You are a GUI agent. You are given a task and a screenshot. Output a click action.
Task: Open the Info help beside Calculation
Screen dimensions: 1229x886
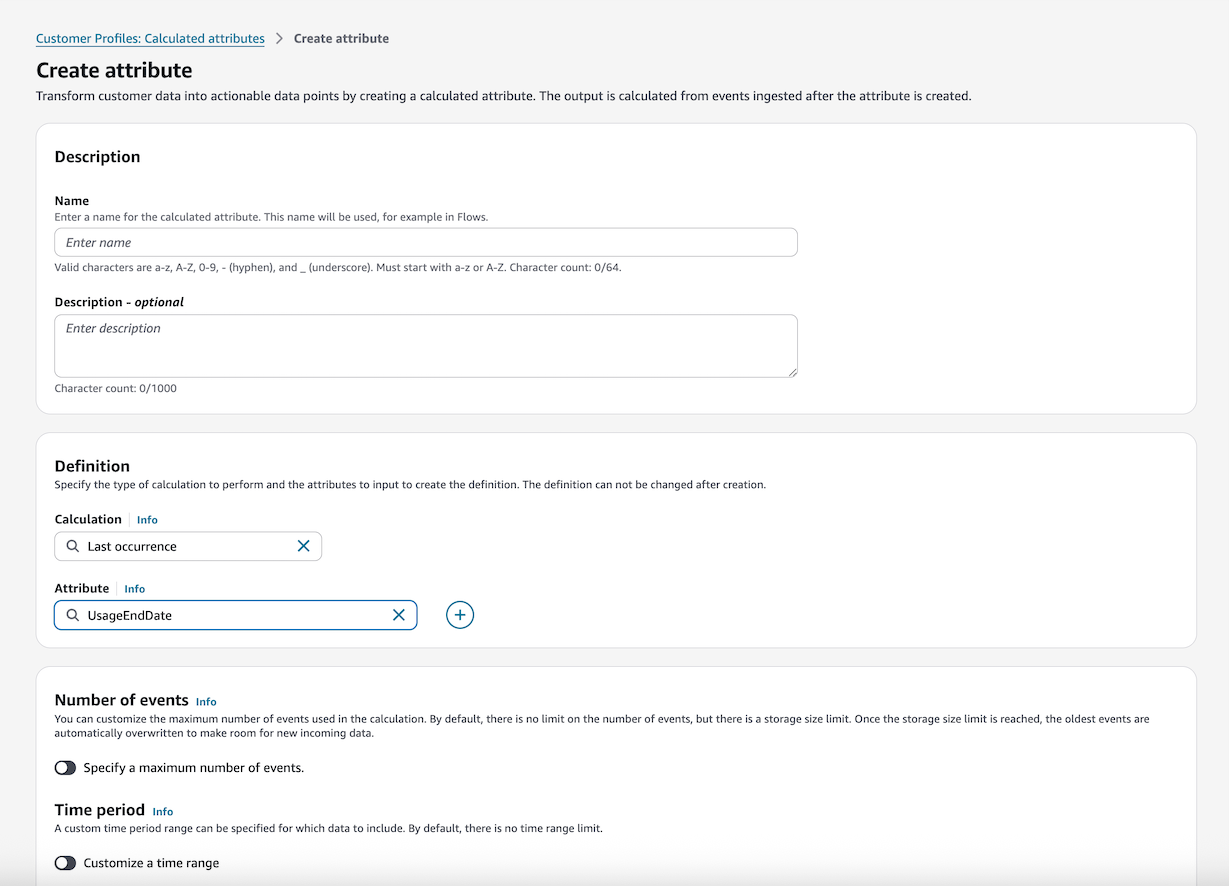(147, 519)
